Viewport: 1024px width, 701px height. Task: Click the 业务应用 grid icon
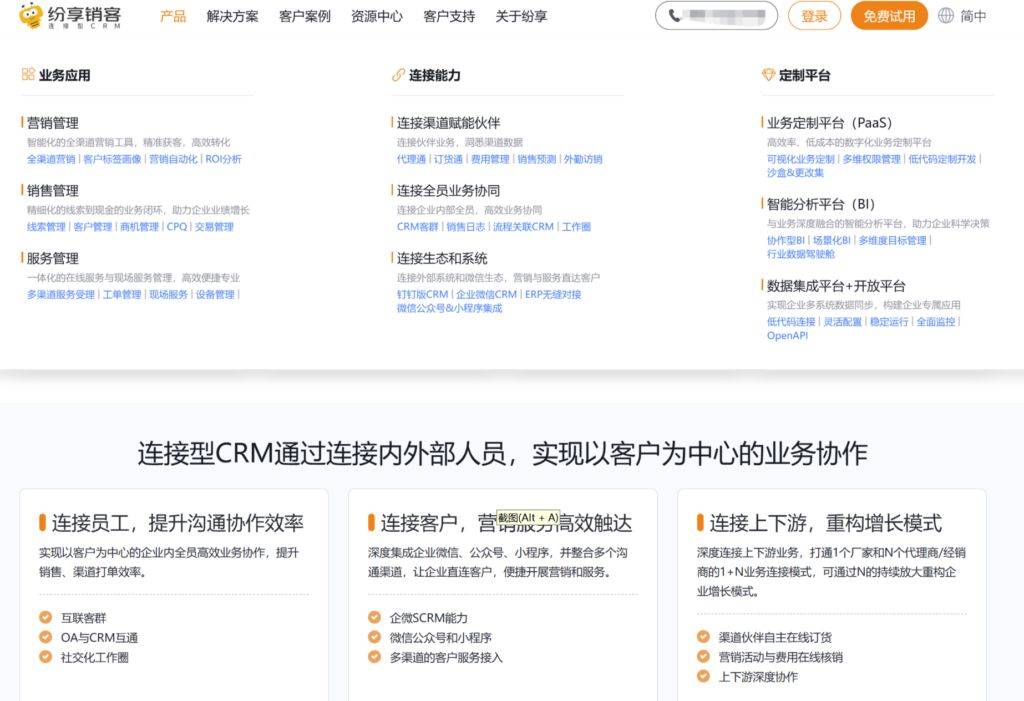tap(28, 74)
